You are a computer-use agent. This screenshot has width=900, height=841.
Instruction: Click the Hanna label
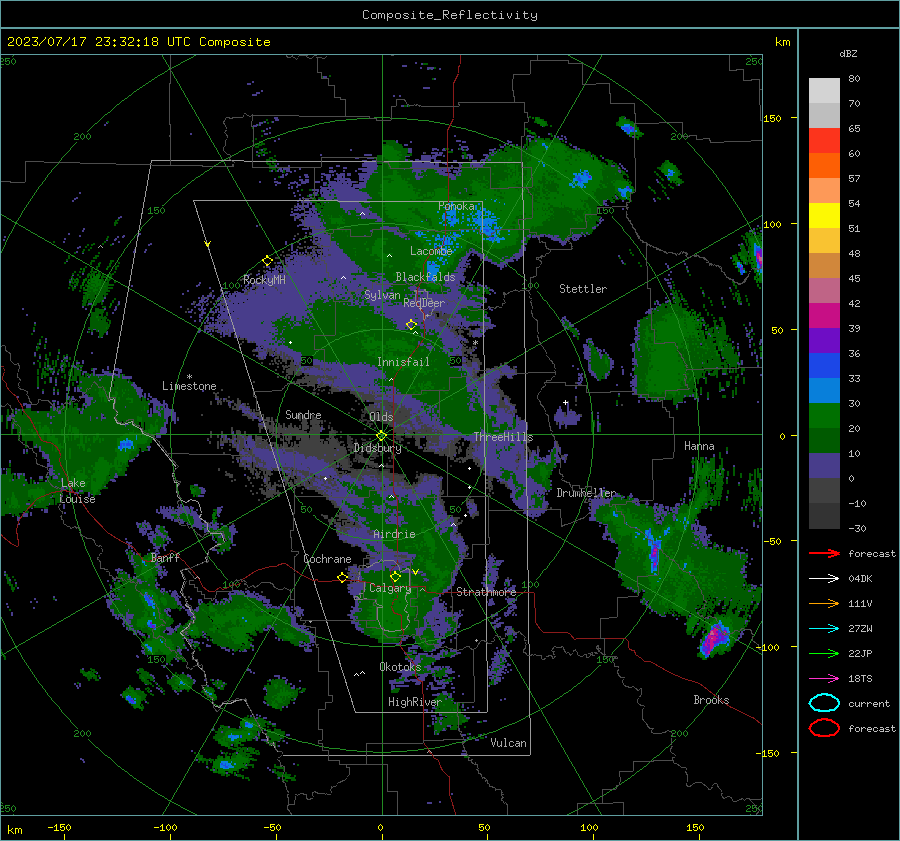tap(699, 445)
